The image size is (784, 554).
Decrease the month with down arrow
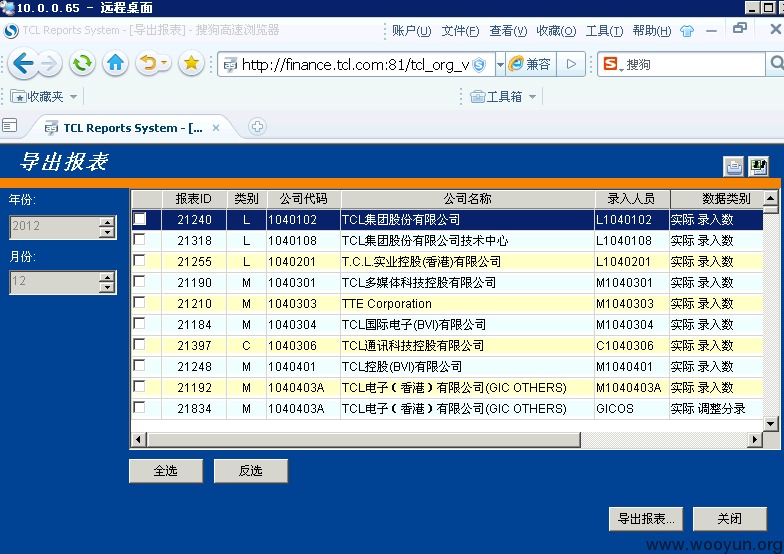click(x=106, y=288)
